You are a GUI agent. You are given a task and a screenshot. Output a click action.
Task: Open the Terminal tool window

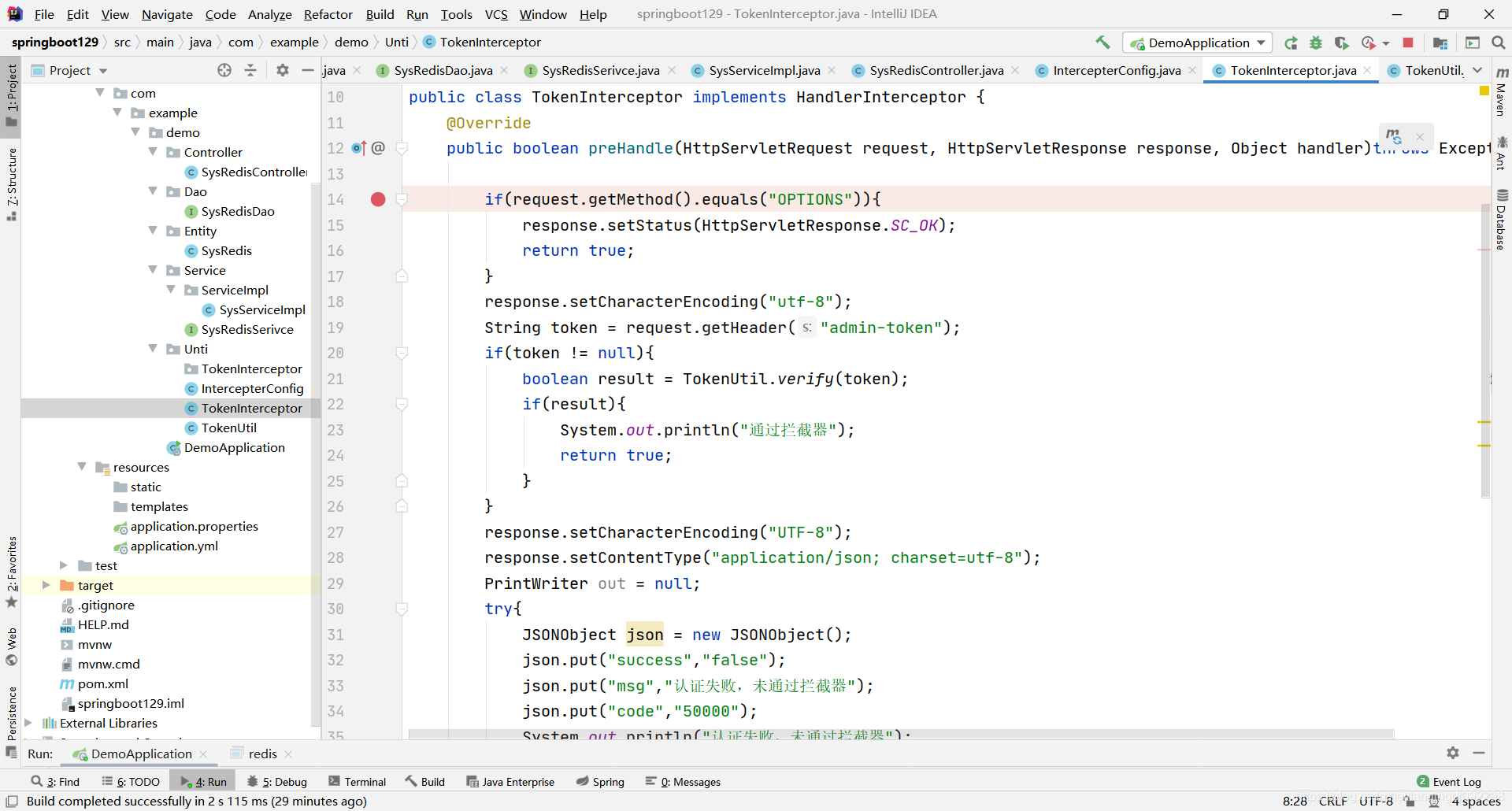(x=358, y=782)
